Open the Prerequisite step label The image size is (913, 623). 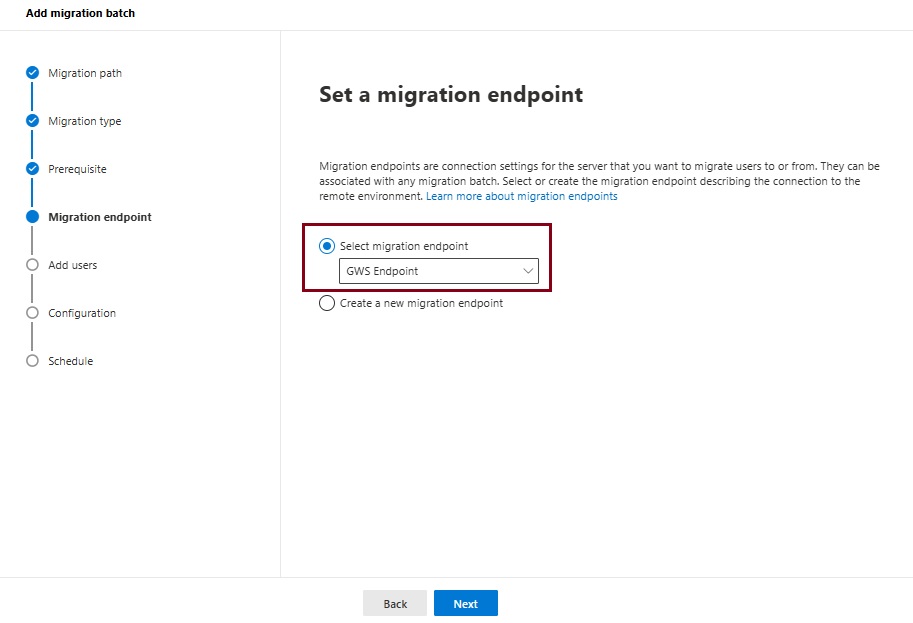77,169
